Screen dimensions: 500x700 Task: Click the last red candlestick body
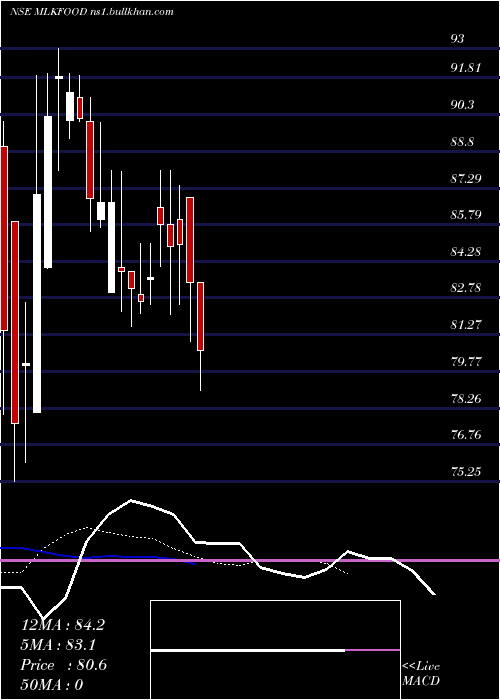pyautogui.click(x=201, y=317)
